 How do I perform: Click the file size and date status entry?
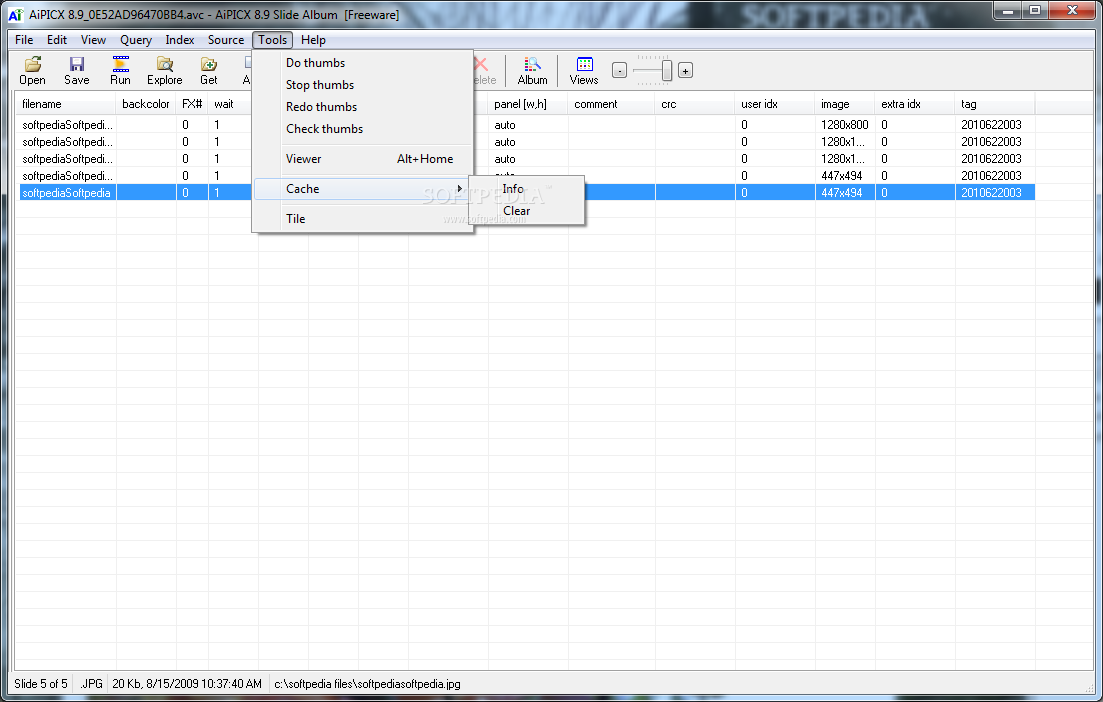pyautogui.click(x=187, y=684)
